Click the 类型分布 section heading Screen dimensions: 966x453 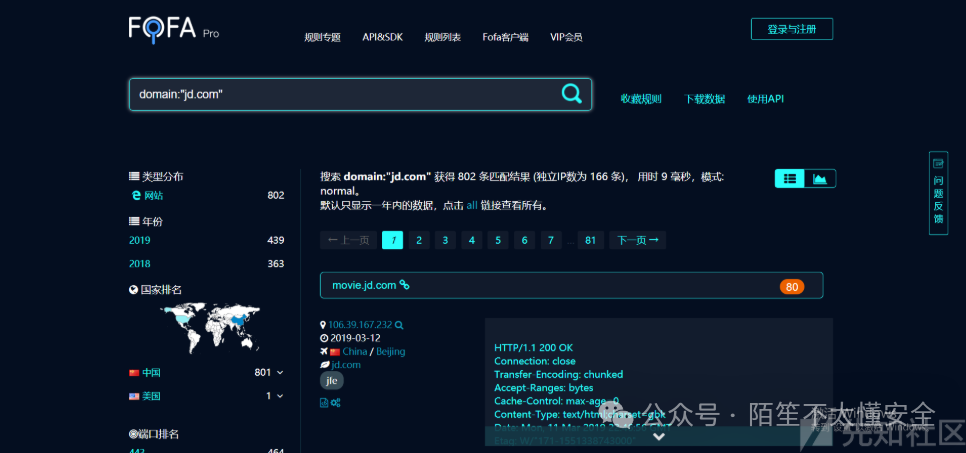point(156,176)
